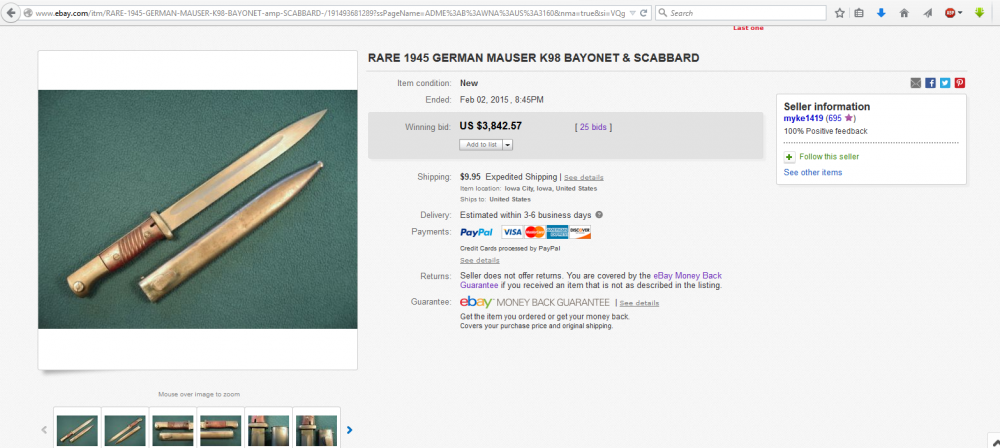The width and height of the screenshot is (1000, 448).
Task: Click the page reload icon
Action: pos(644,13)
